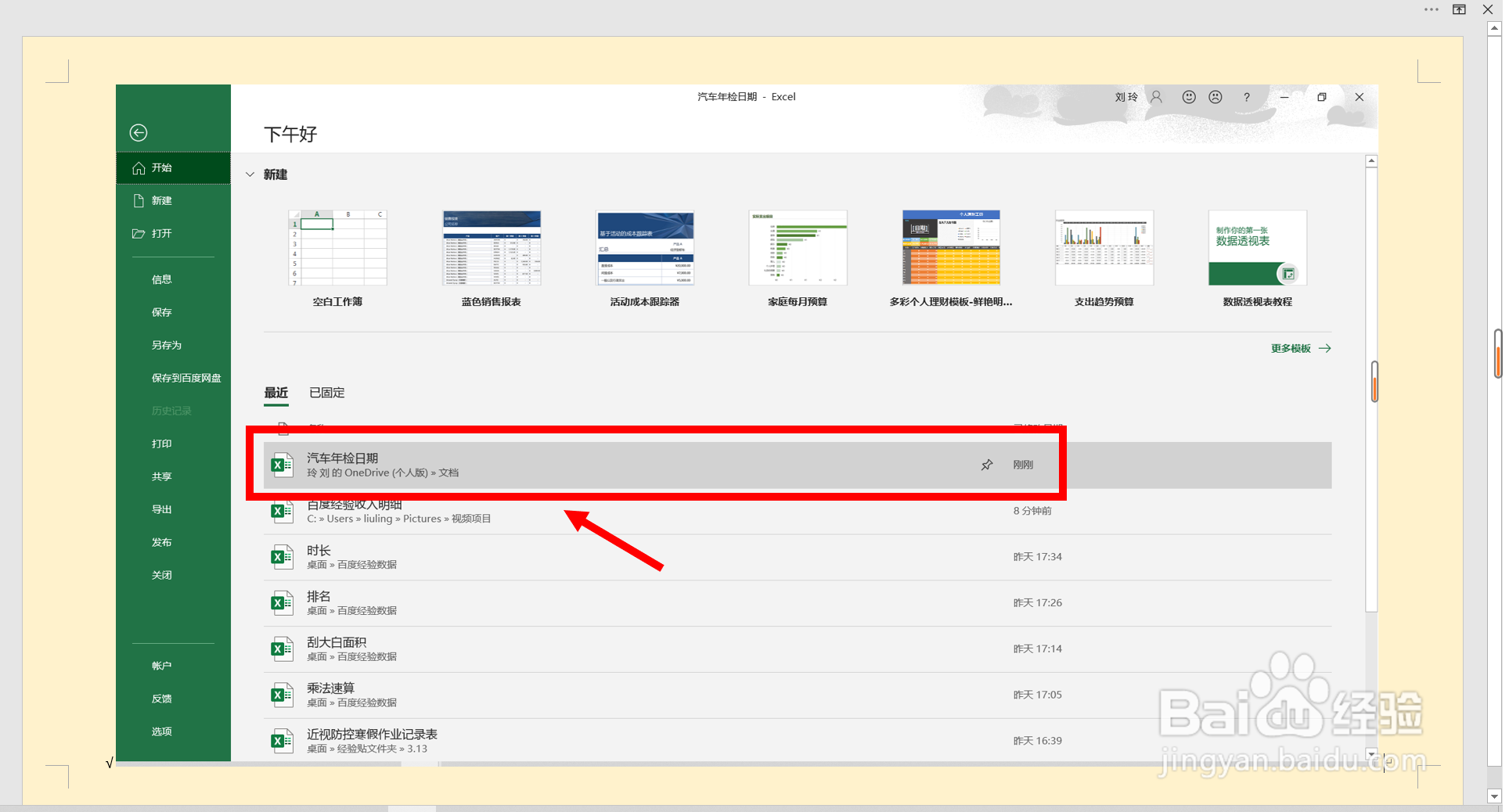Click the folder icon beside 打开
Screen dimensions: 1509x812
click(139, 233)
